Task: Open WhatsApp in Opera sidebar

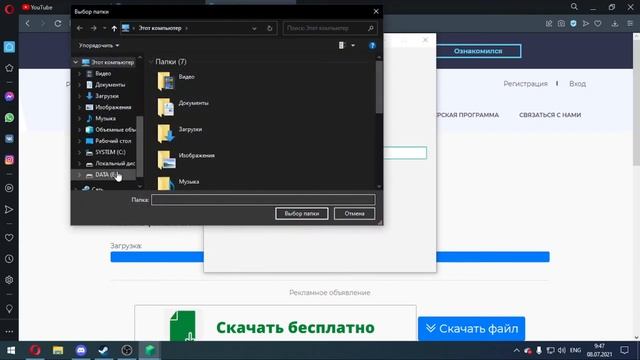Action: click(x=9, y=118)
